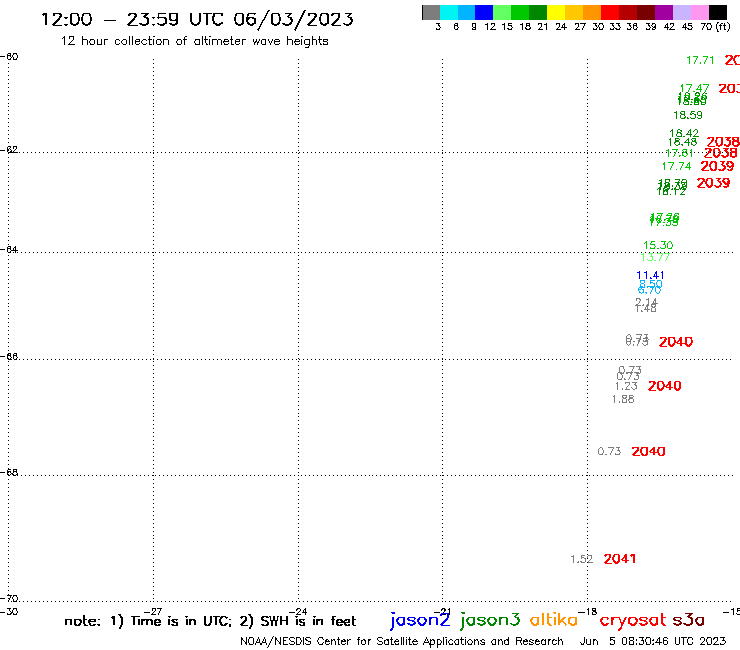This screenshot has width=740, height=650.
Task: Click the pink legend swatch
Action: click(699, 12)
